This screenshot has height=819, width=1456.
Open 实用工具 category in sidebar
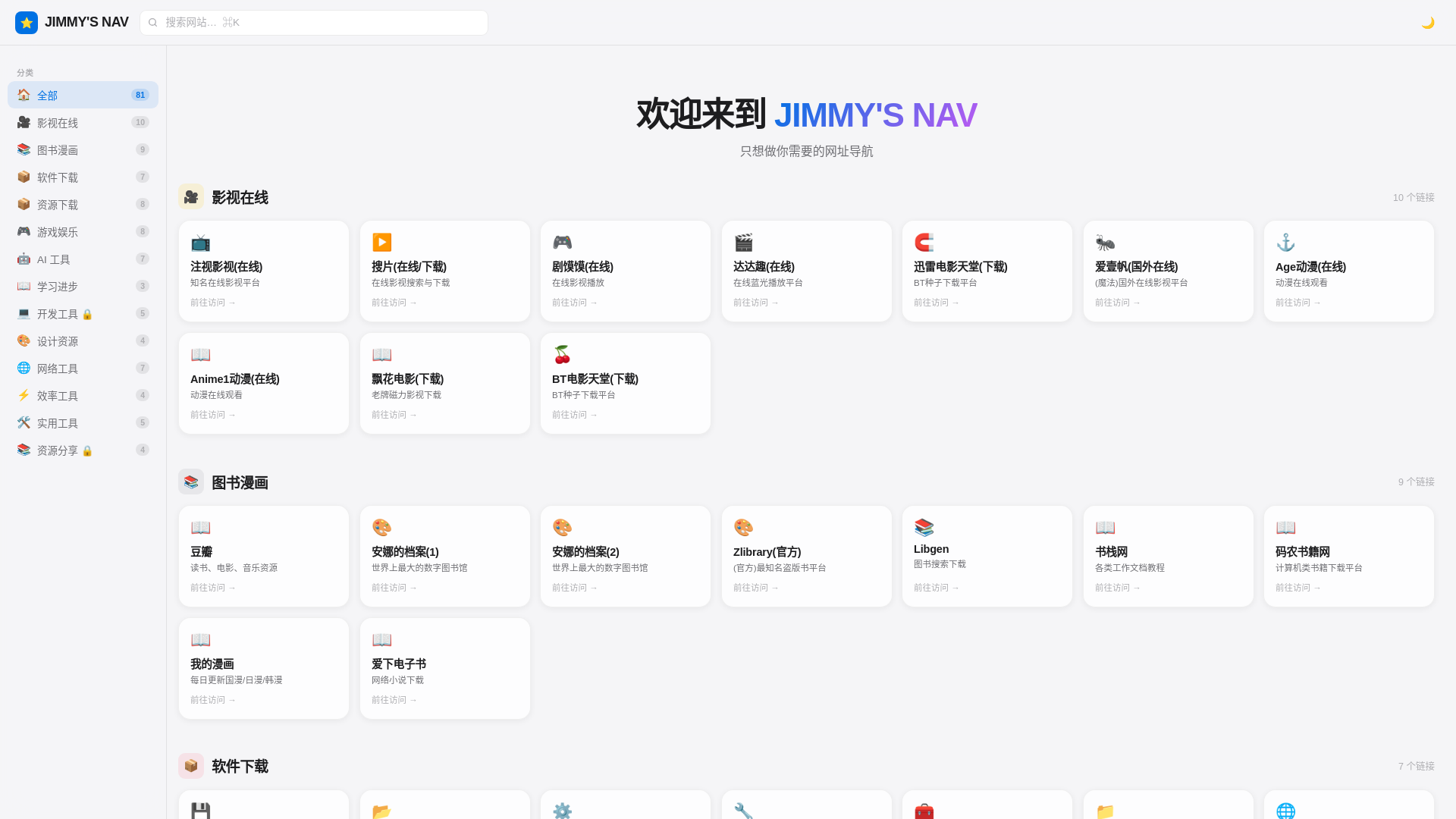click(x=83, y=422)
